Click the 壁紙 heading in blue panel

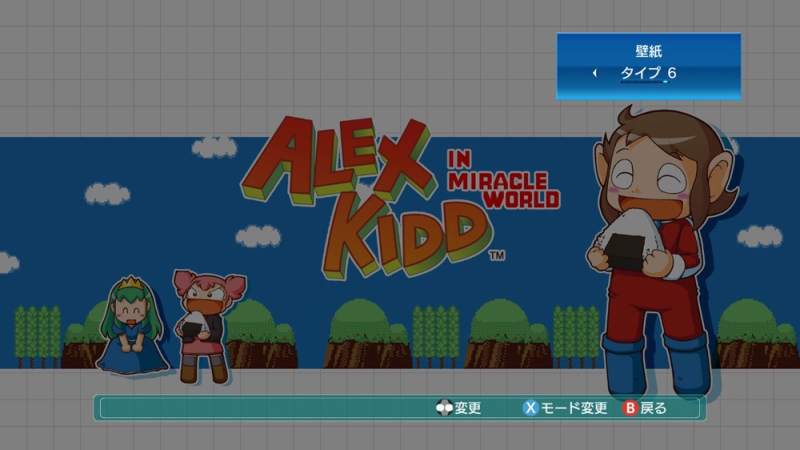pos(648,51)
